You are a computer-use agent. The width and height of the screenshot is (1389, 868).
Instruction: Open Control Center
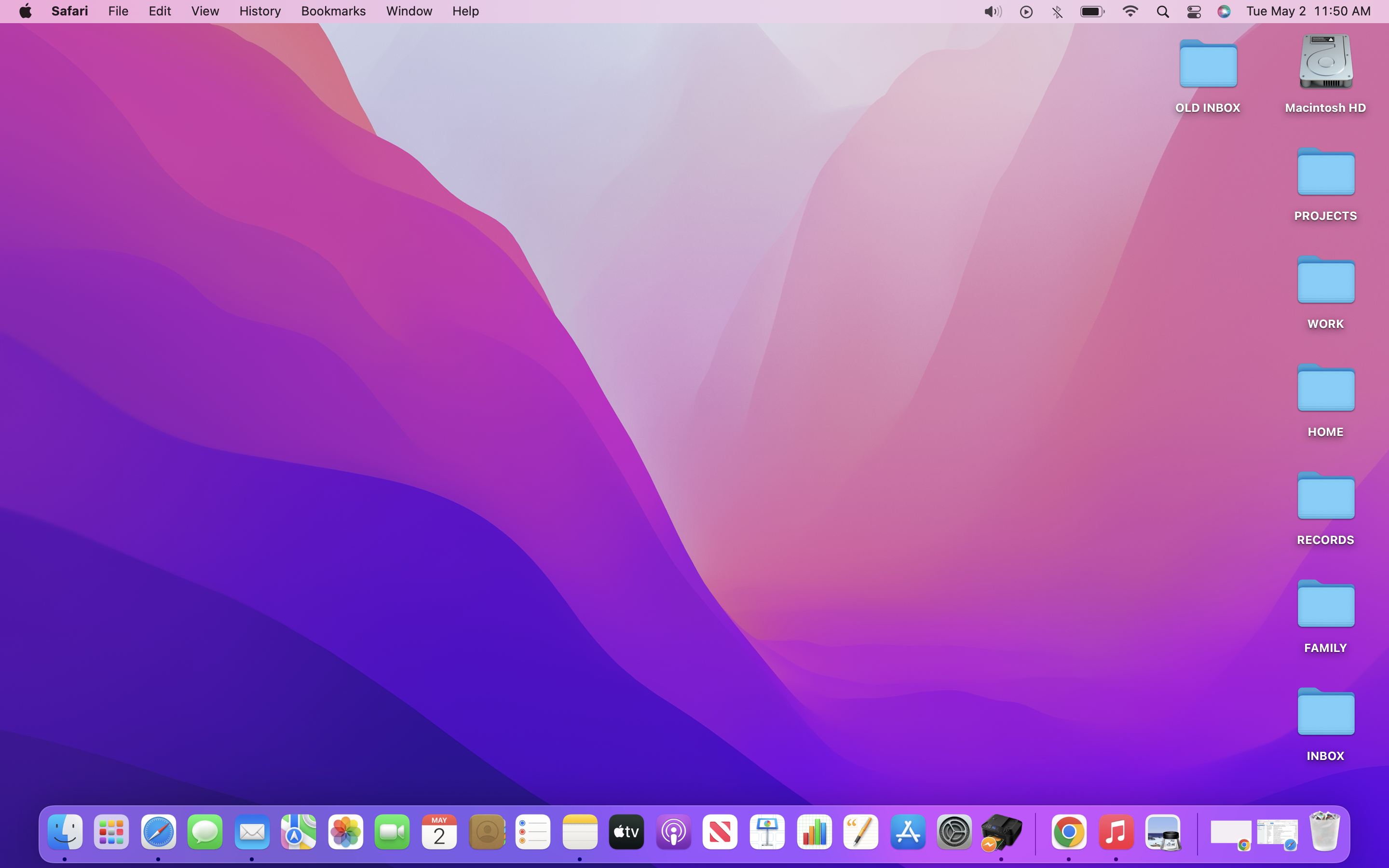(x=1194, y=12)
